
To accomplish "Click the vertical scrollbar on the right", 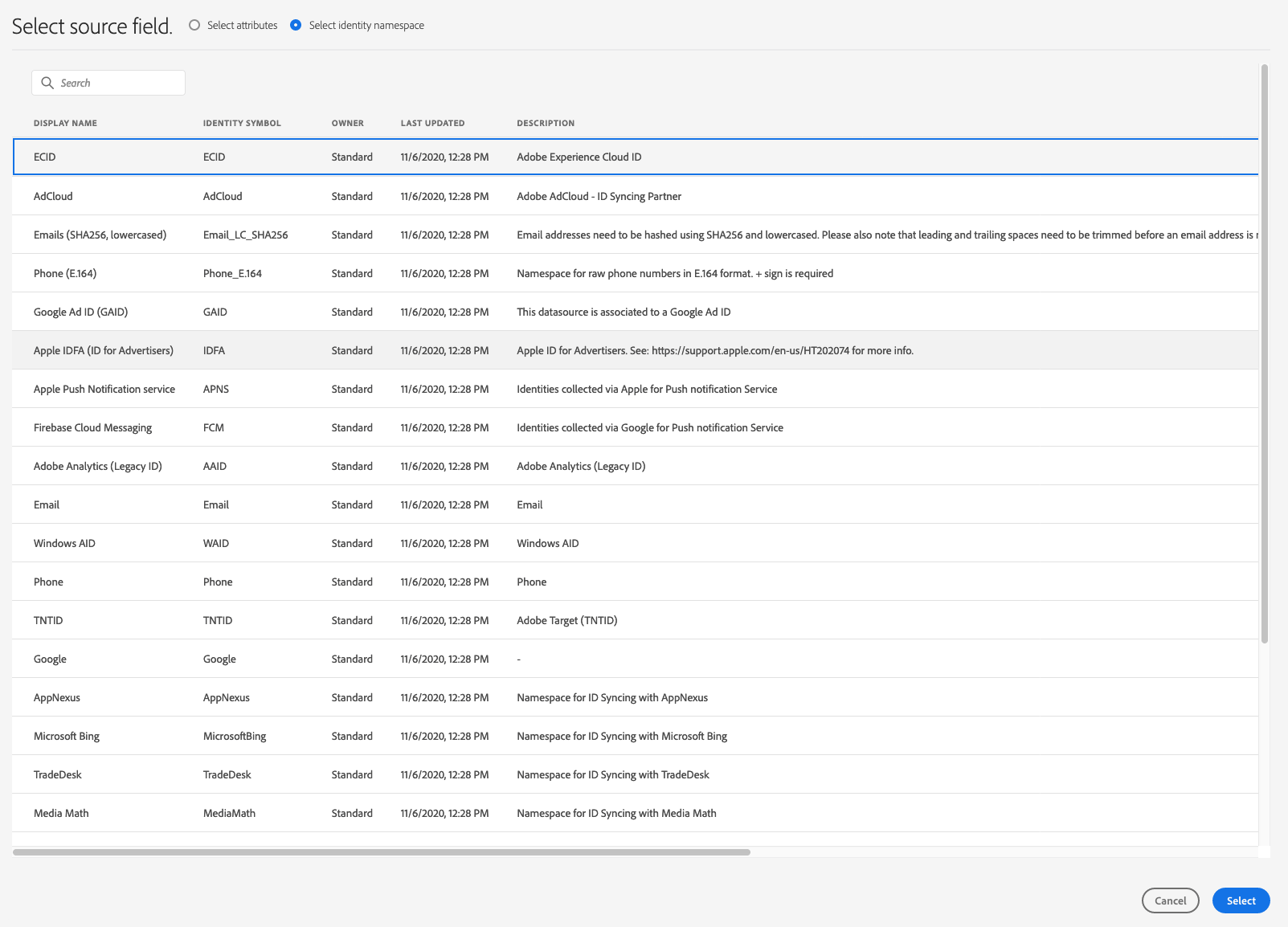I will pyautogui.click(x=1264, y=353).
